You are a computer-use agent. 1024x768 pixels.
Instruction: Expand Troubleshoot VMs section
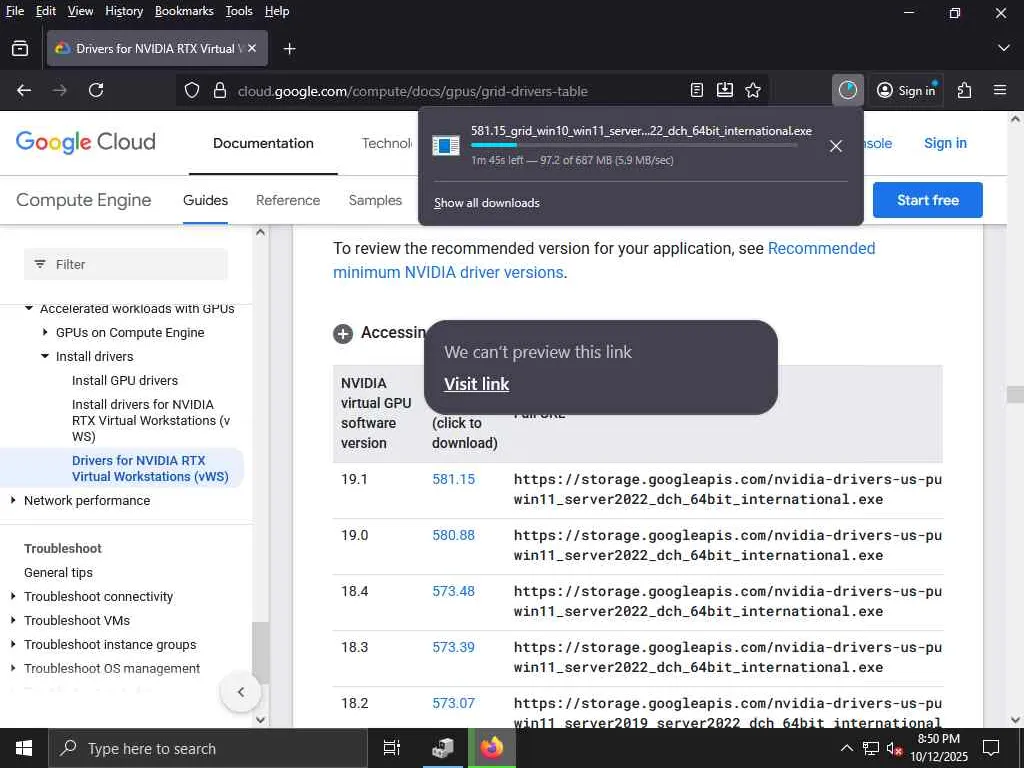pos(12,621)
